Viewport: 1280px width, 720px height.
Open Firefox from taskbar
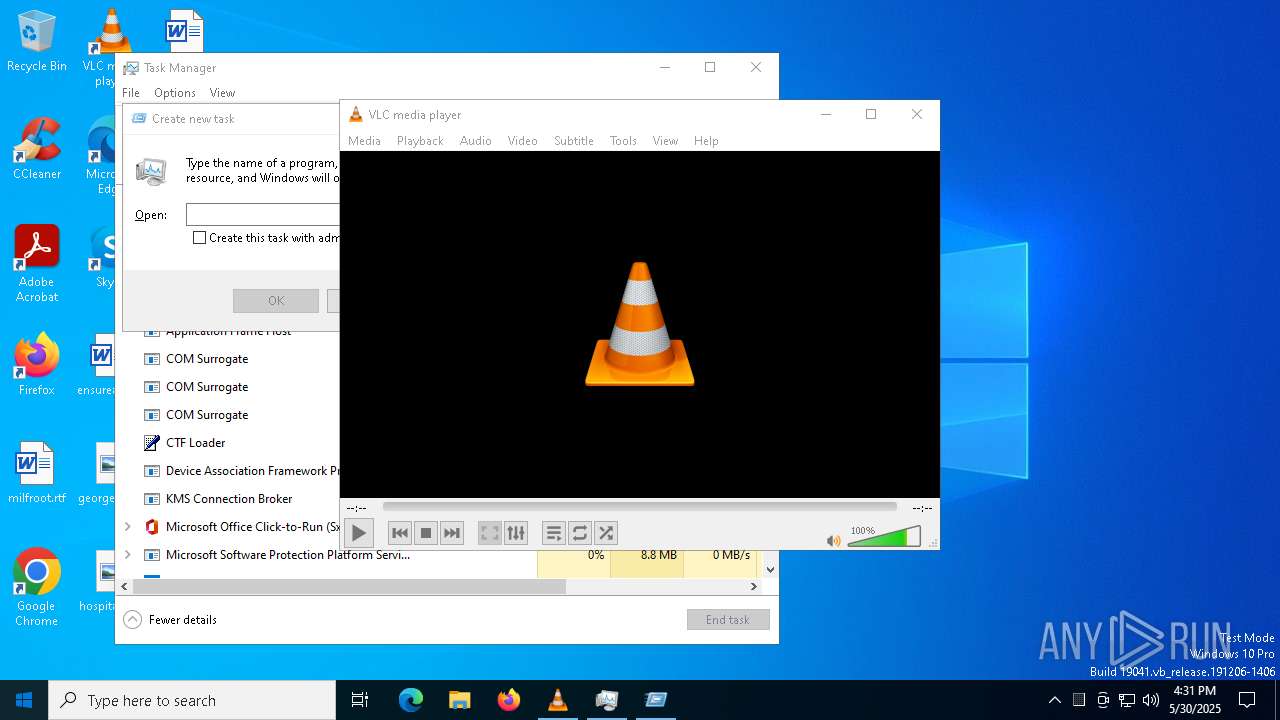pos(509,700)
